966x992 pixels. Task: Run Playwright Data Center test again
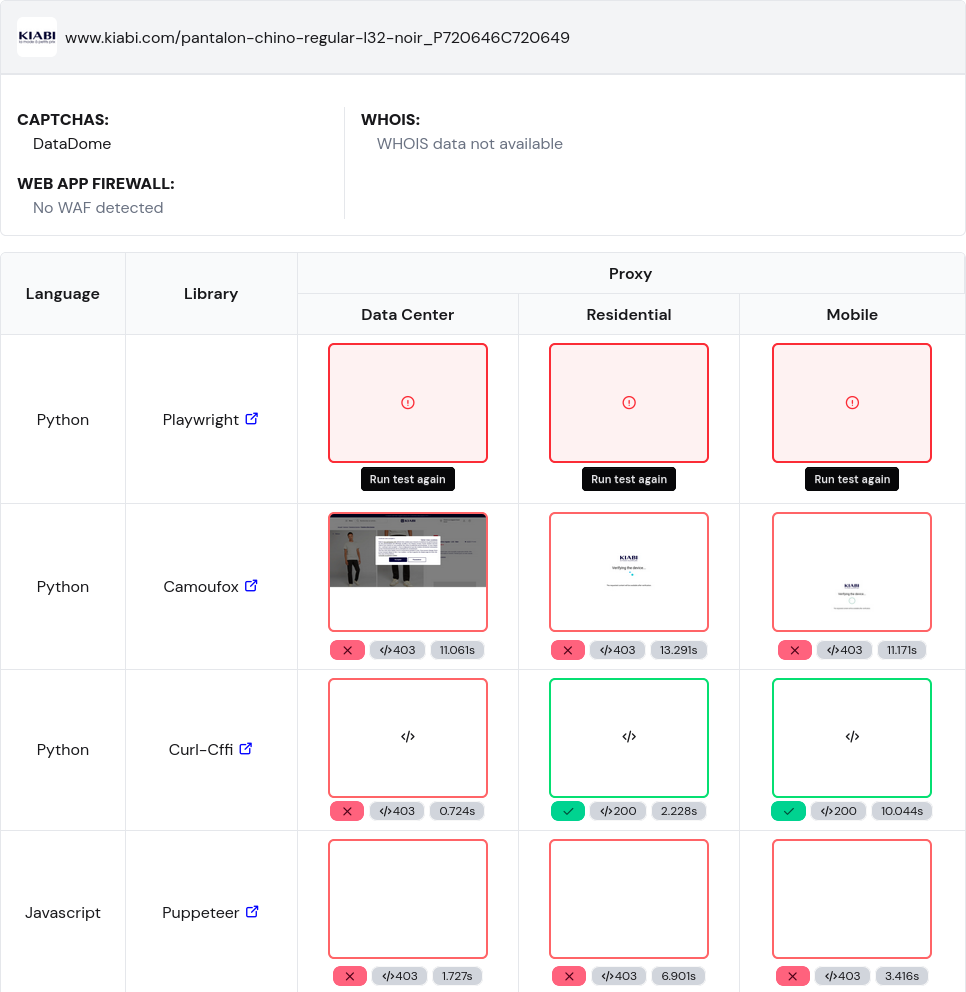[x=407, y=479]
